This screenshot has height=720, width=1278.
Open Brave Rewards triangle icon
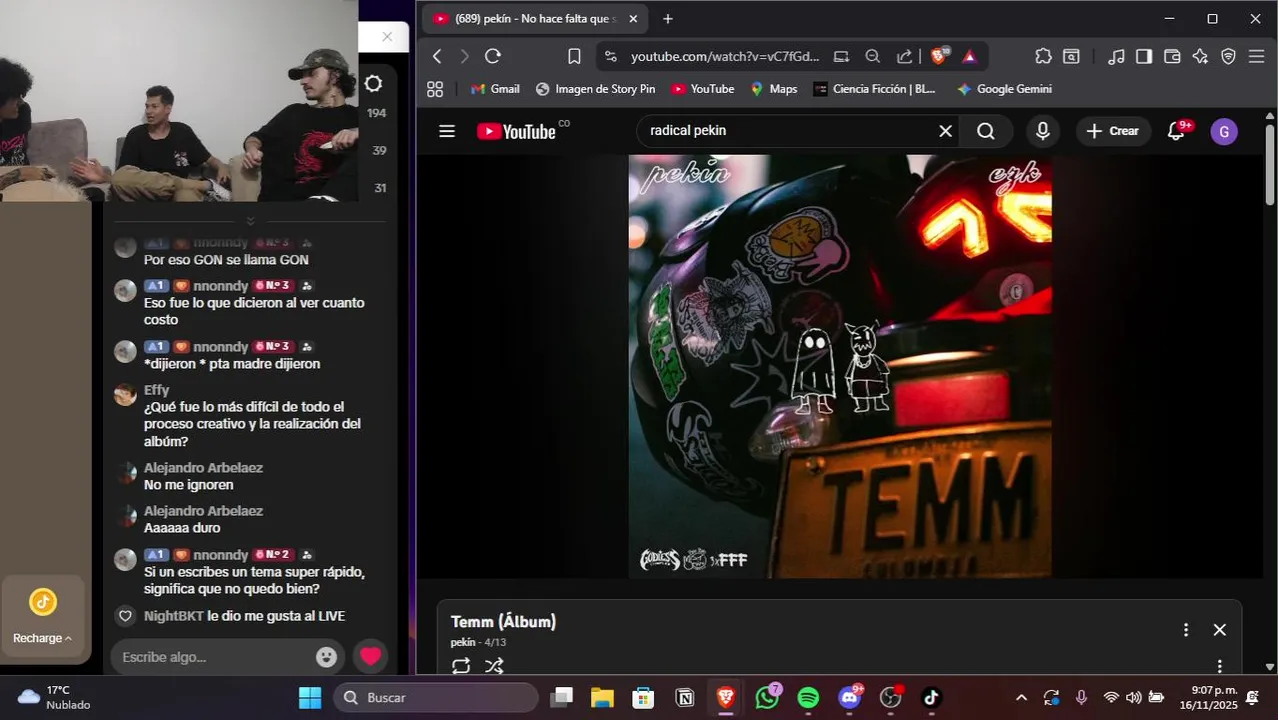click(969, 57)
